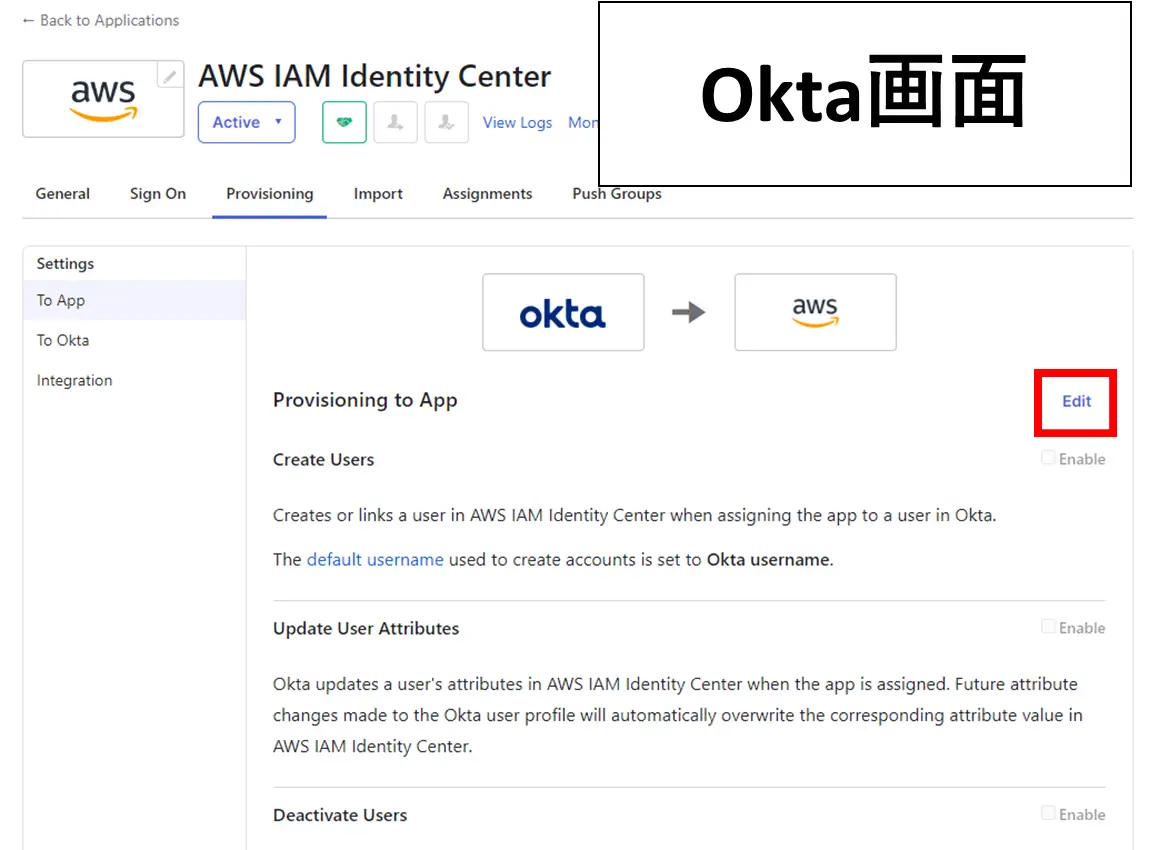The width and height of the screenshot is (1158, 850).
Task: Open View Logs link
Action: tap(518, 123)
